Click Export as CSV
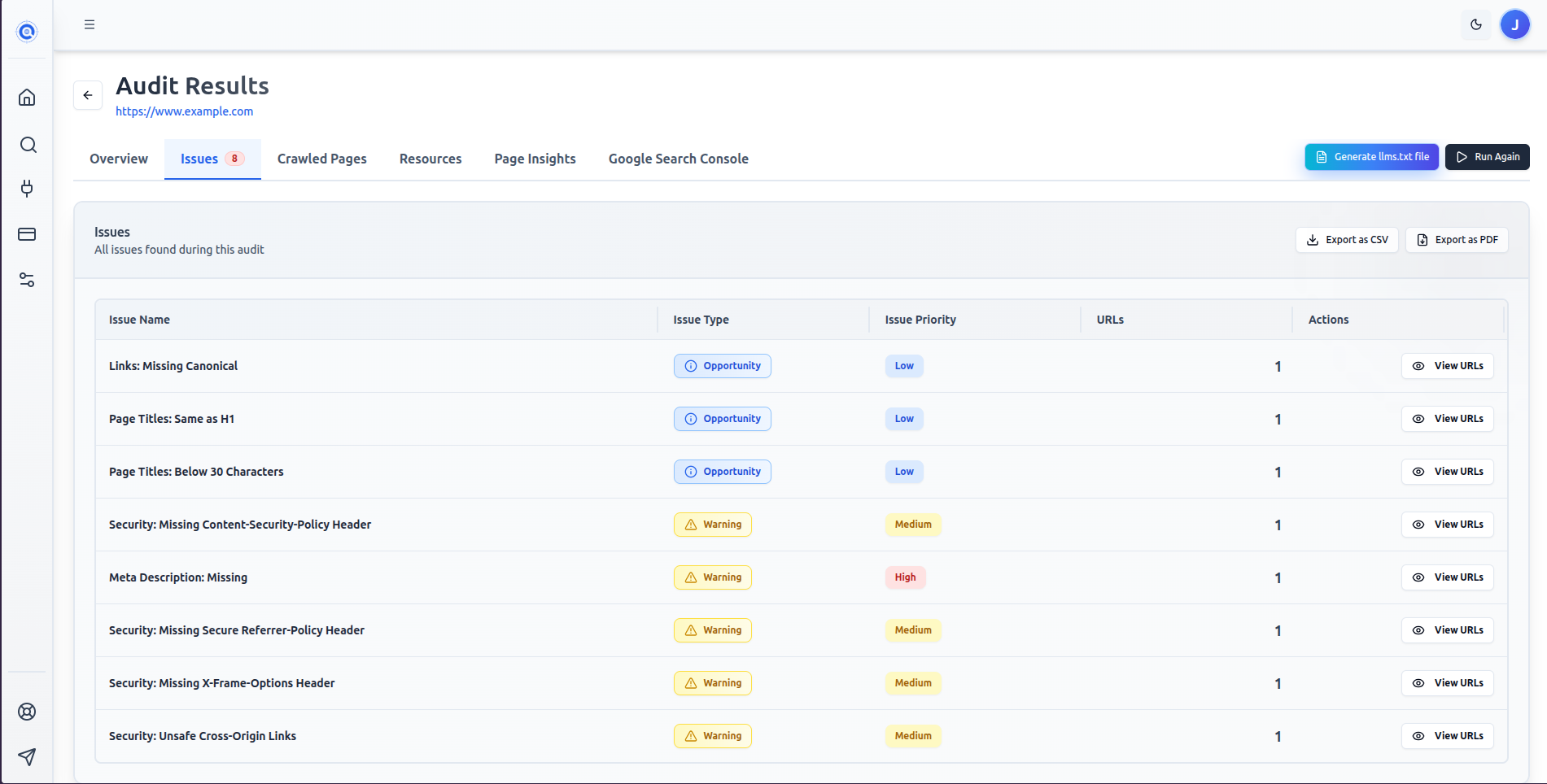Image resolution: width=1547 pixels, height=784 pixels. point(1347,239)
